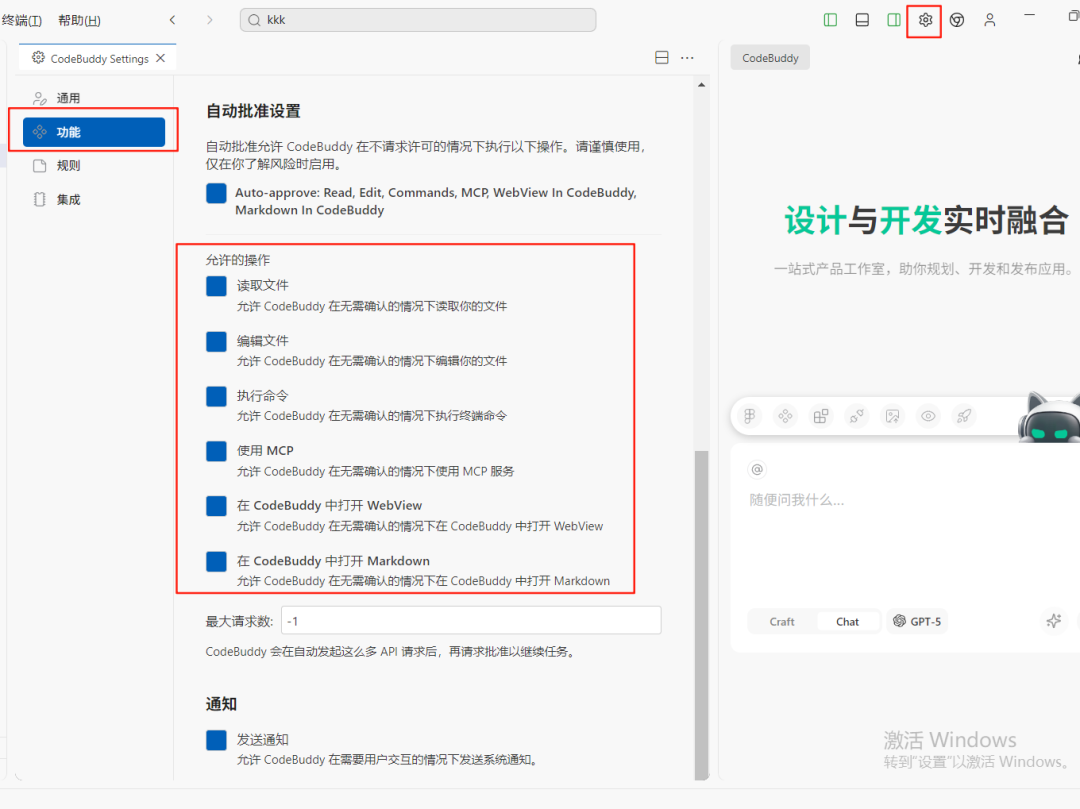Click the split editor layout icon
This screenshot has height=809, width=1080.
661,58
